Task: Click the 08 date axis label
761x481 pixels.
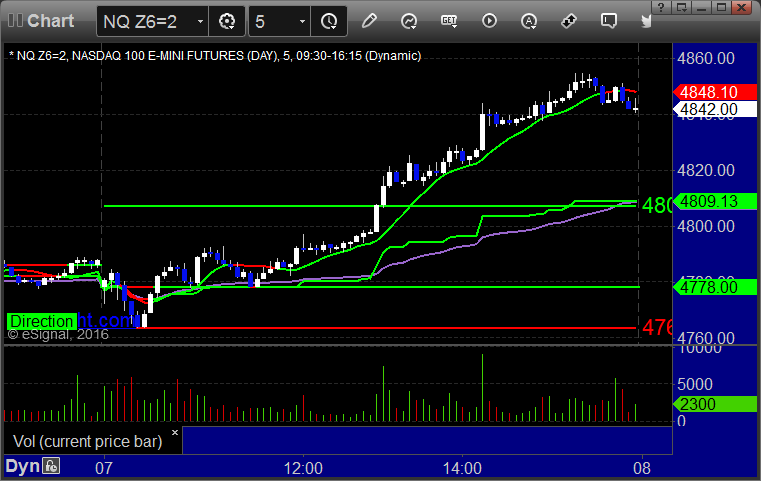Action: point(642,468)
